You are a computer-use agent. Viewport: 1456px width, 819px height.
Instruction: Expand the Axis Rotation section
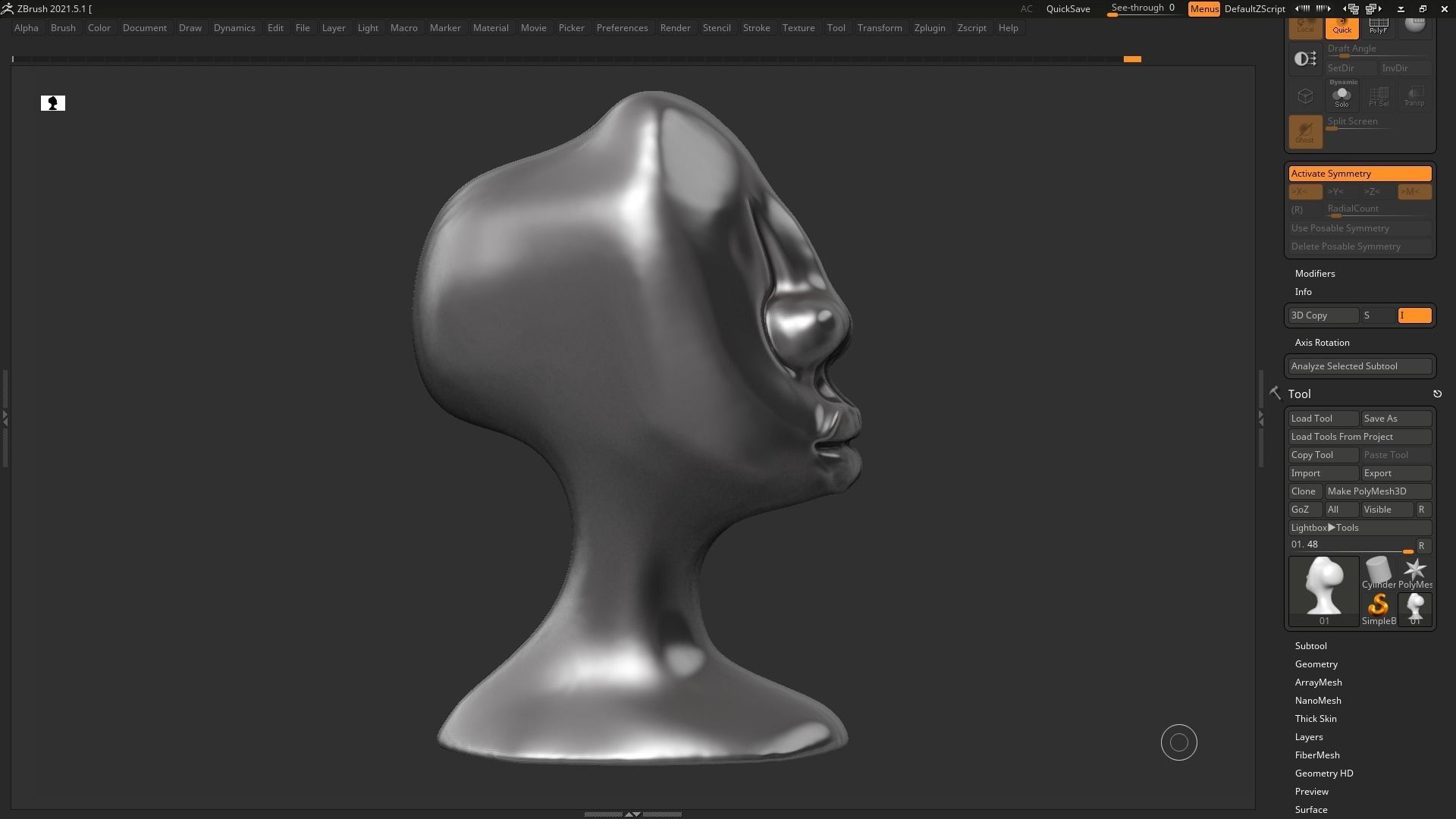(x=1323, y=343)
